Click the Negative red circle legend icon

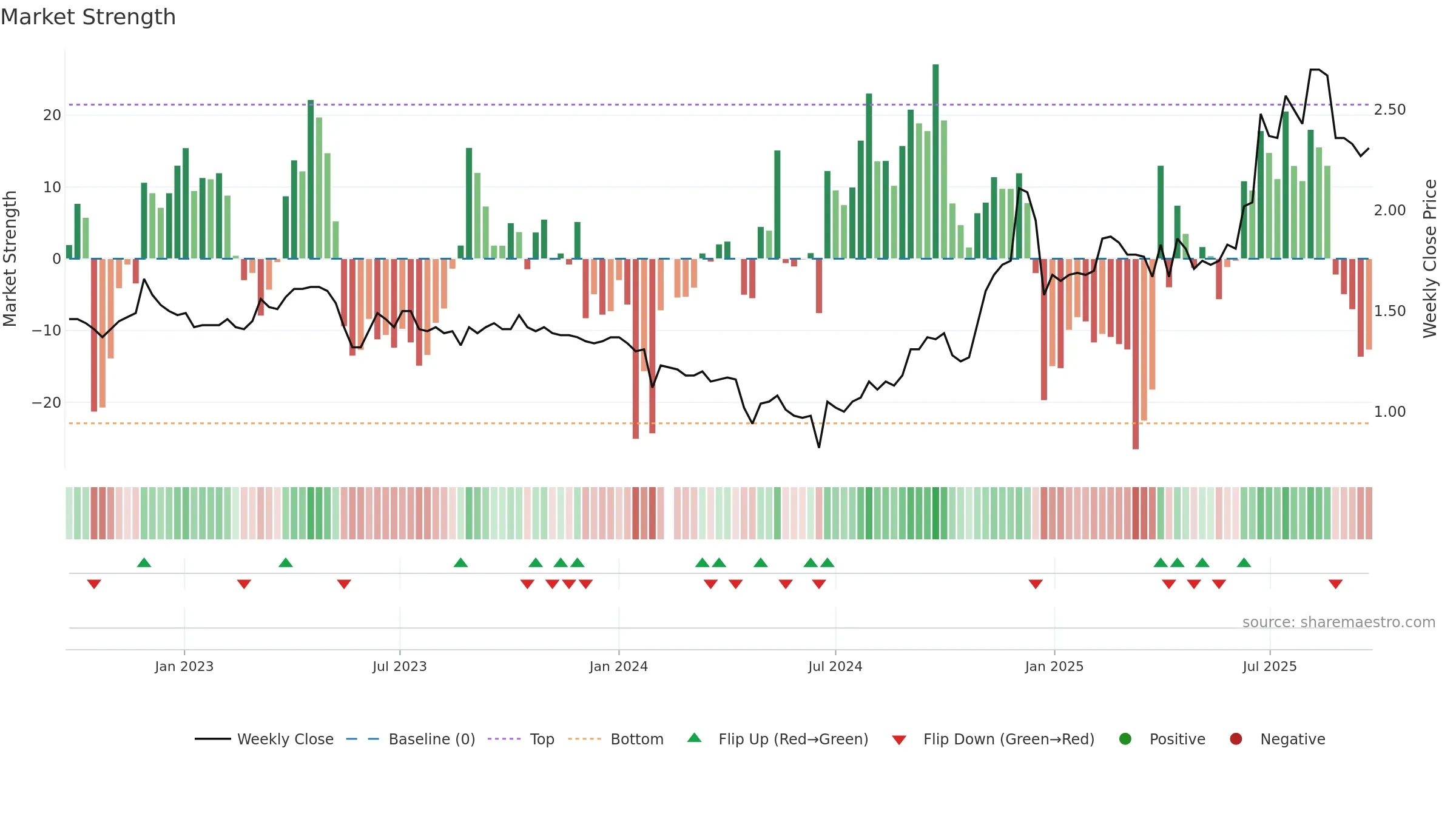pos(1236,739)
